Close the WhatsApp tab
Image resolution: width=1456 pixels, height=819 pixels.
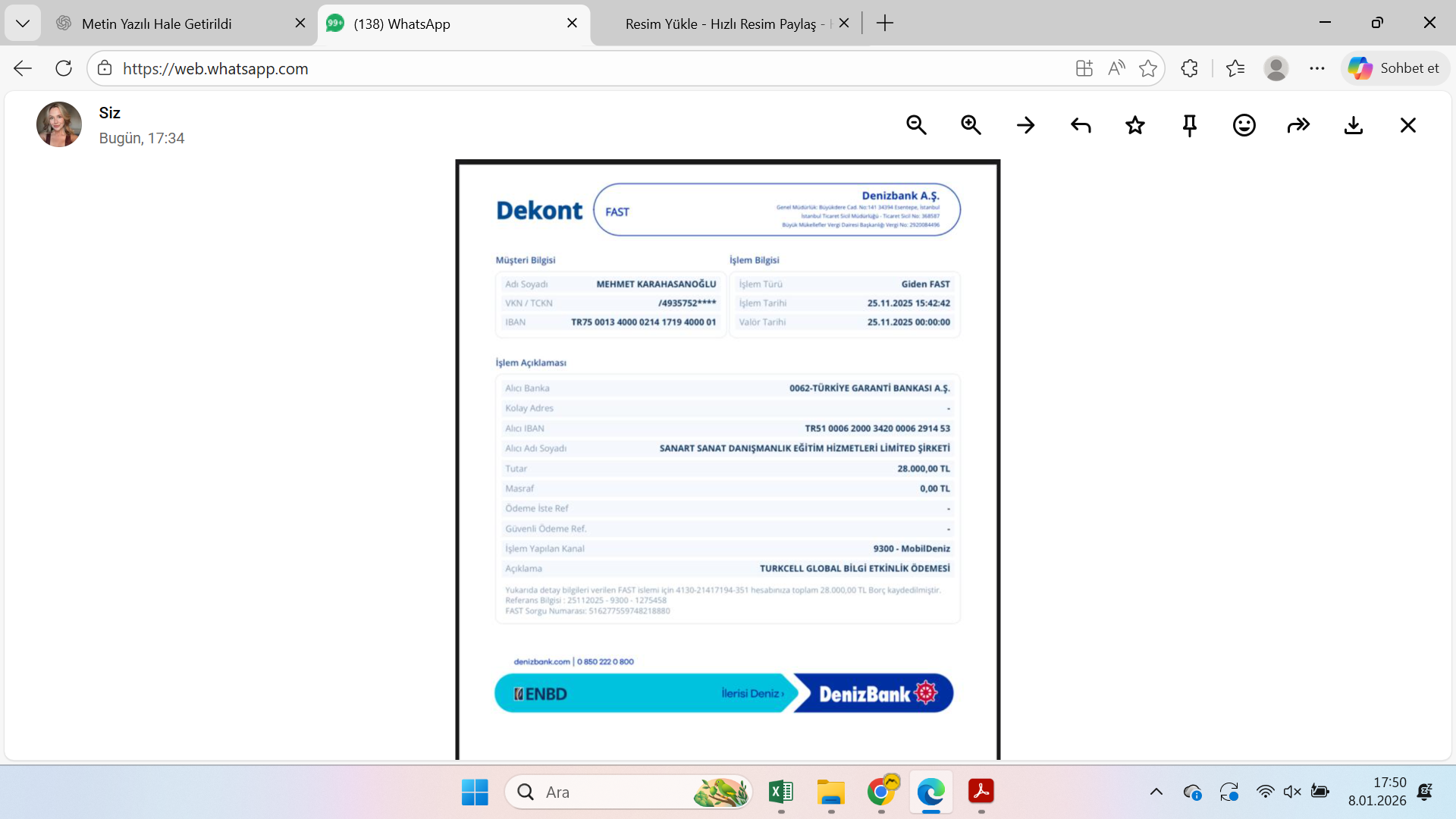pyautogui.click(x=573, y=24)
